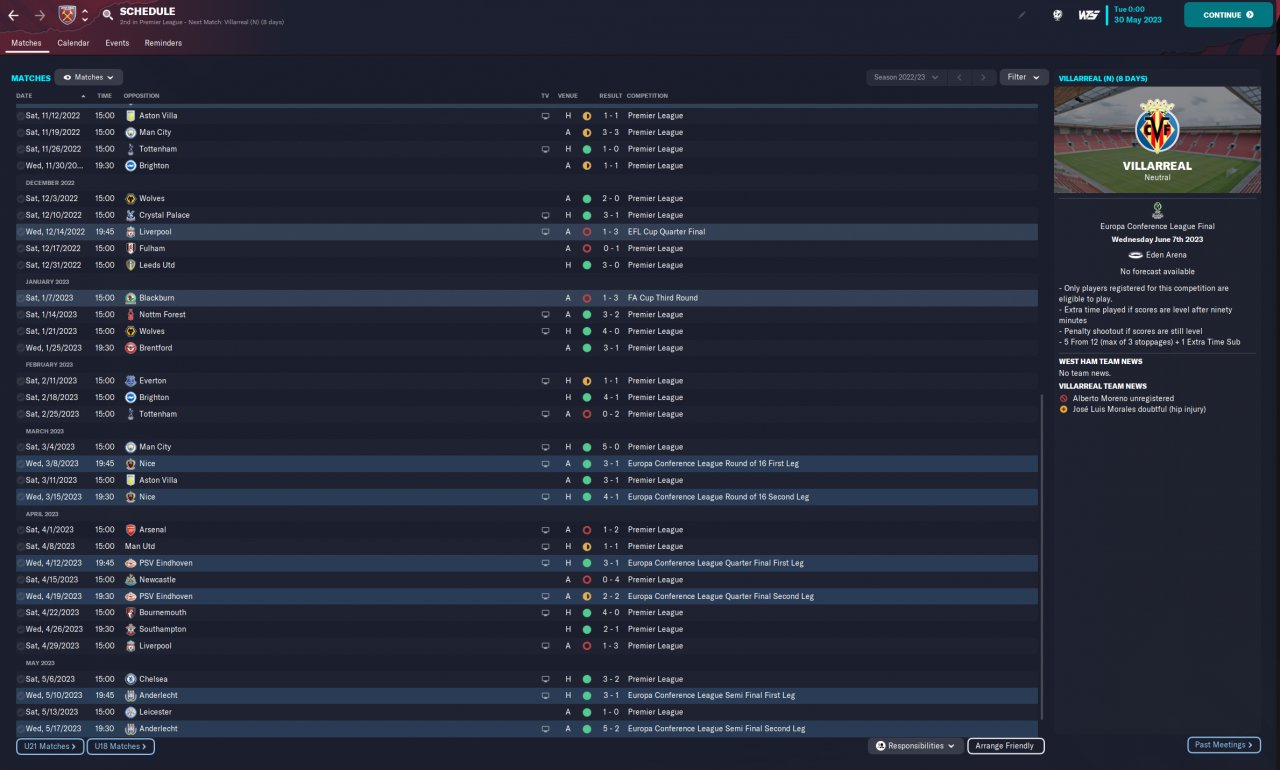The width and height of the screenshot is (1280, 770).
Task: Open the globe trophy icon in top bar
Action: (x=1057, y=15)
